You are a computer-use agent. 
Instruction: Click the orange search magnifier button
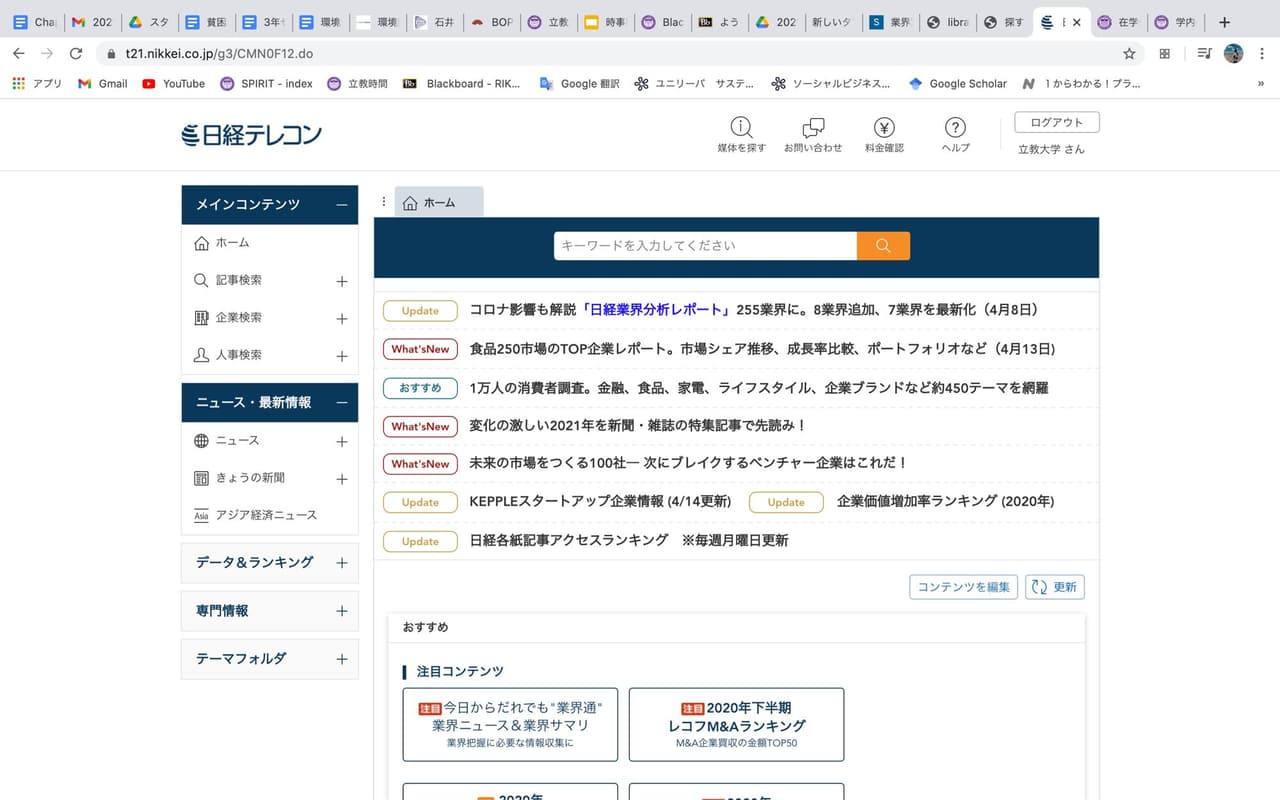883,246
